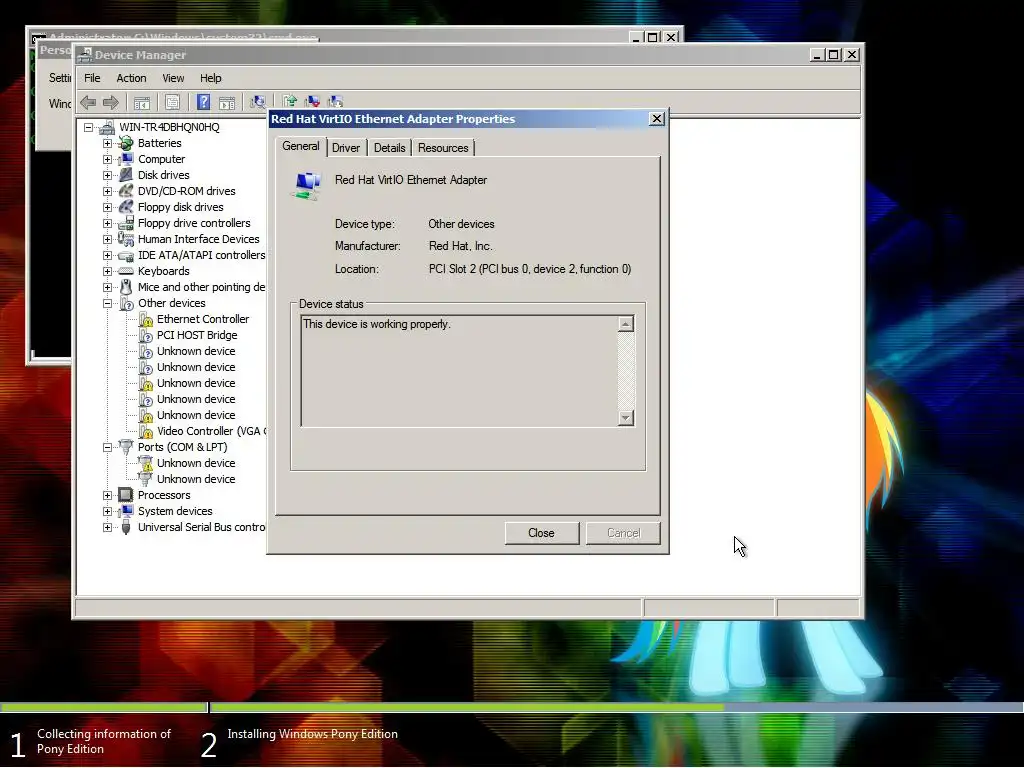Click 'Installing Windows Pony Edition' step text
The image size is (1024, 768).
pos(312,734)
